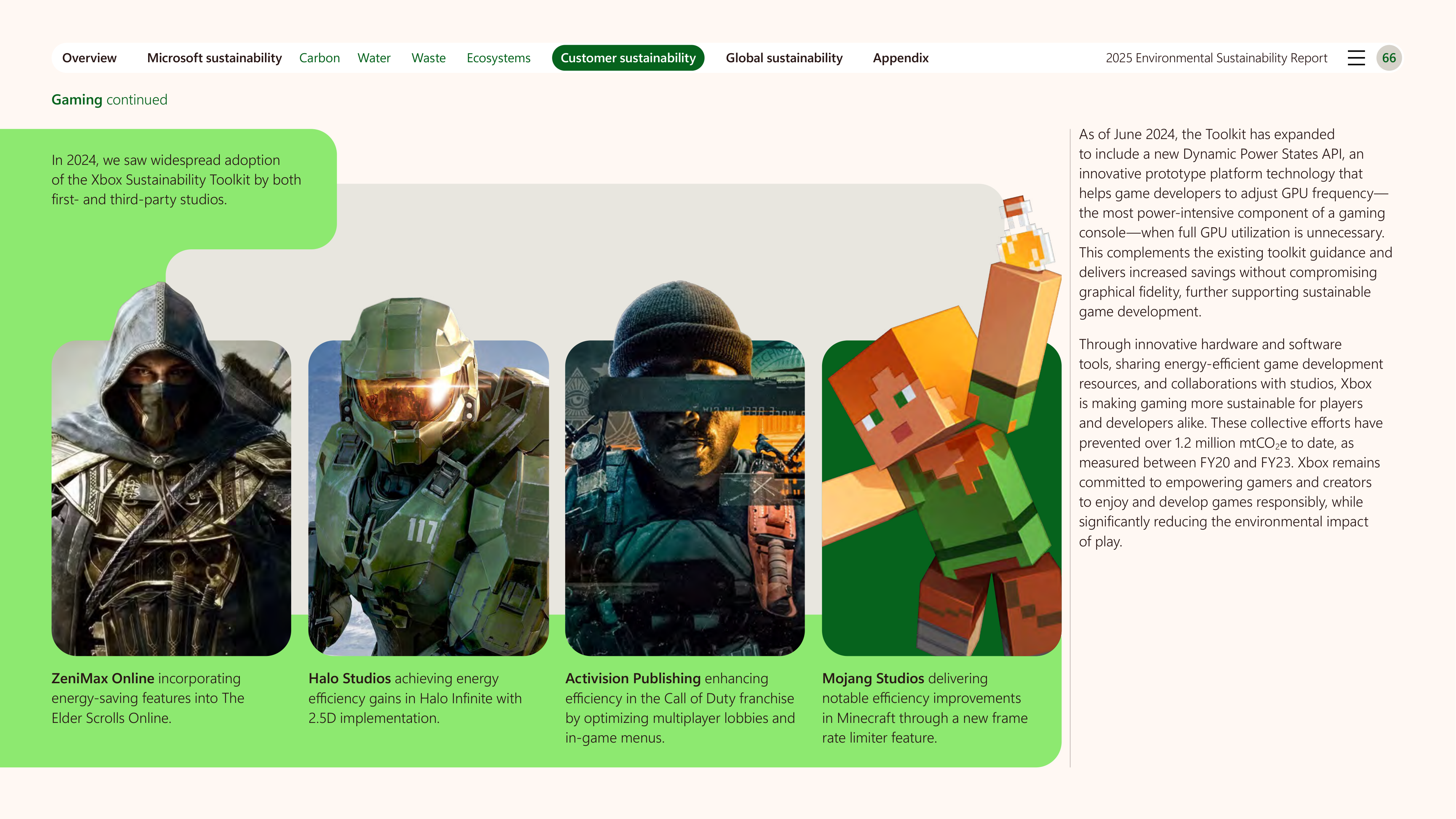This screenshot has height=819, width=1456.
Task: Click the page number 66 badge
Action: [1389, 58]
